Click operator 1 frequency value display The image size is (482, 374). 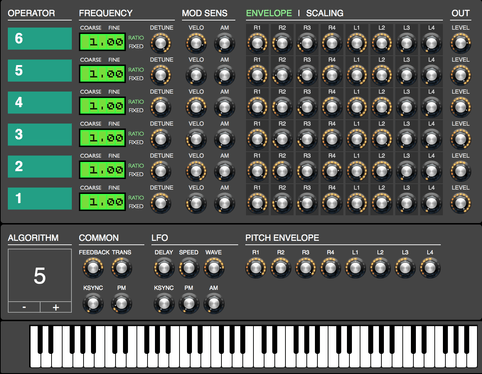click(x=102, y=202)
